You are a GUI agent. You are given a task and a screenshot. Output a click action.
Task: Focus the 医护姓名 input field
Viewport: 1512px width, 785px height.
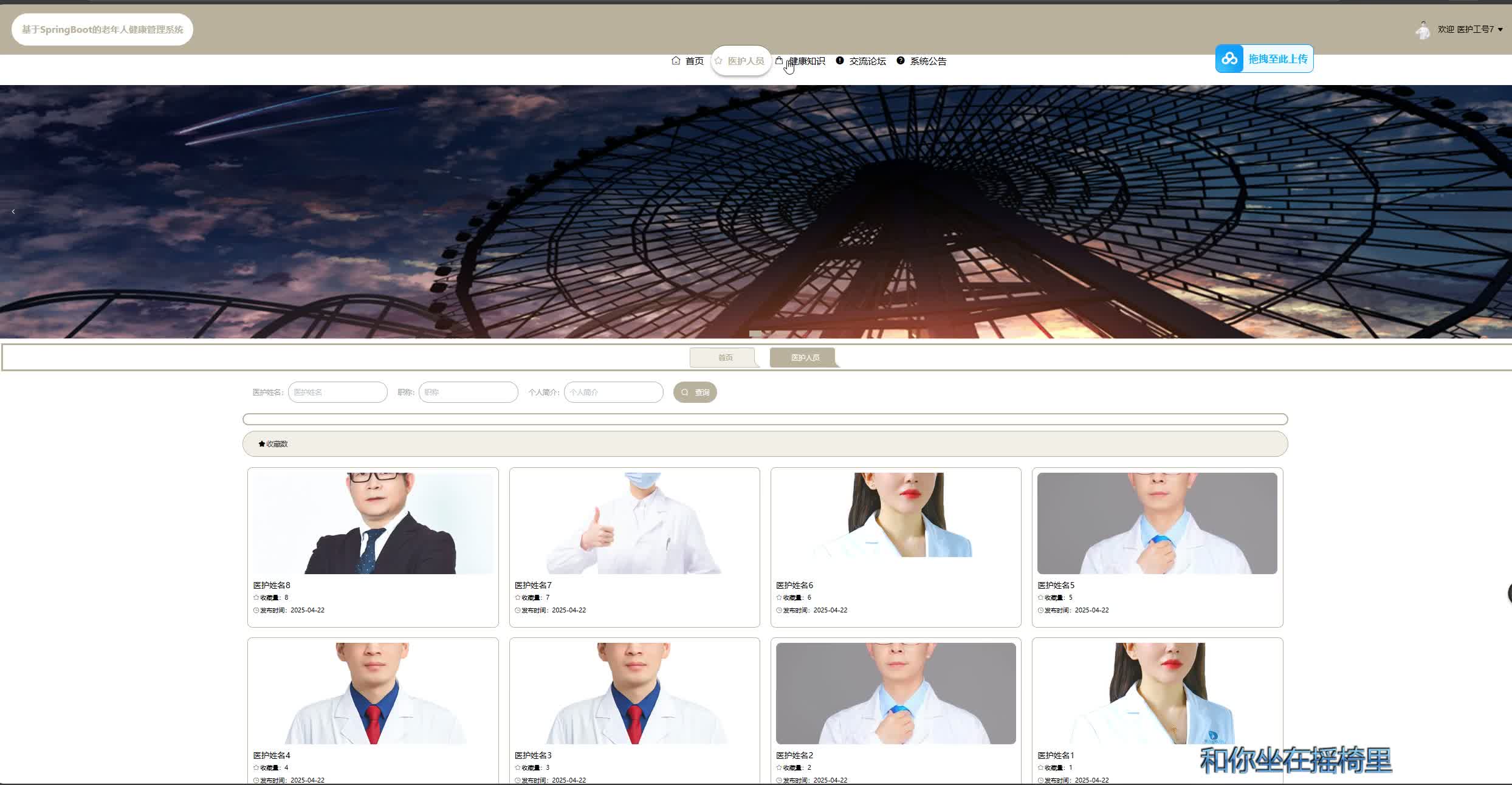338,392
